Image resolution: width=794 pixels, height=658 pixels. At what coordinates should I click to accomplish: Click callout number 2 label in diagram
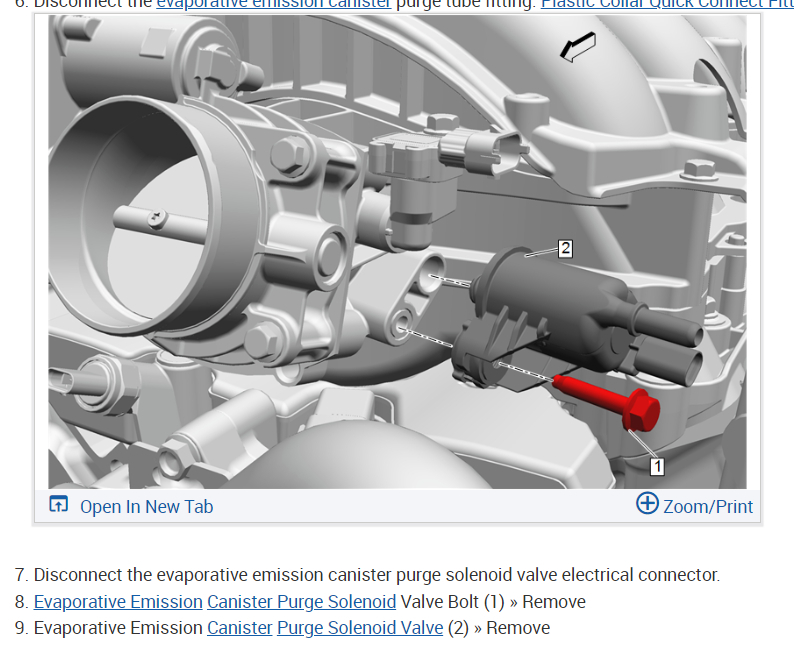[565, 249]
